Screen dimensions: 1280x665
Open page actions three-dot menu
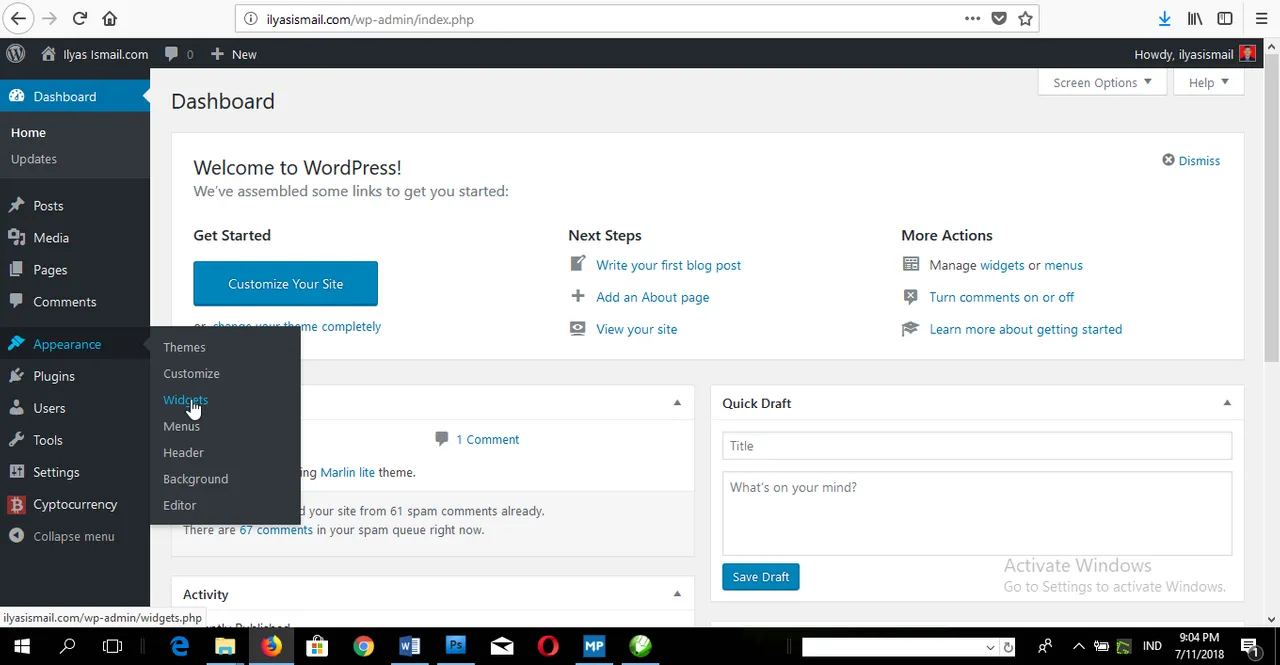click(x=973, y=18)
